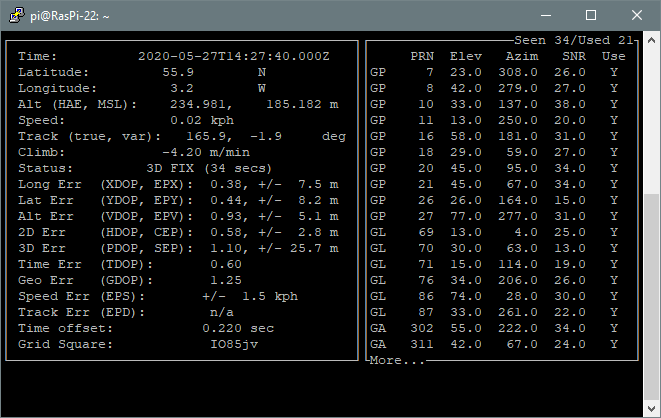661x418 pixels.
Task: Click the longitude value 3.2
Action: pyautogui.click(x=182, y=88)
